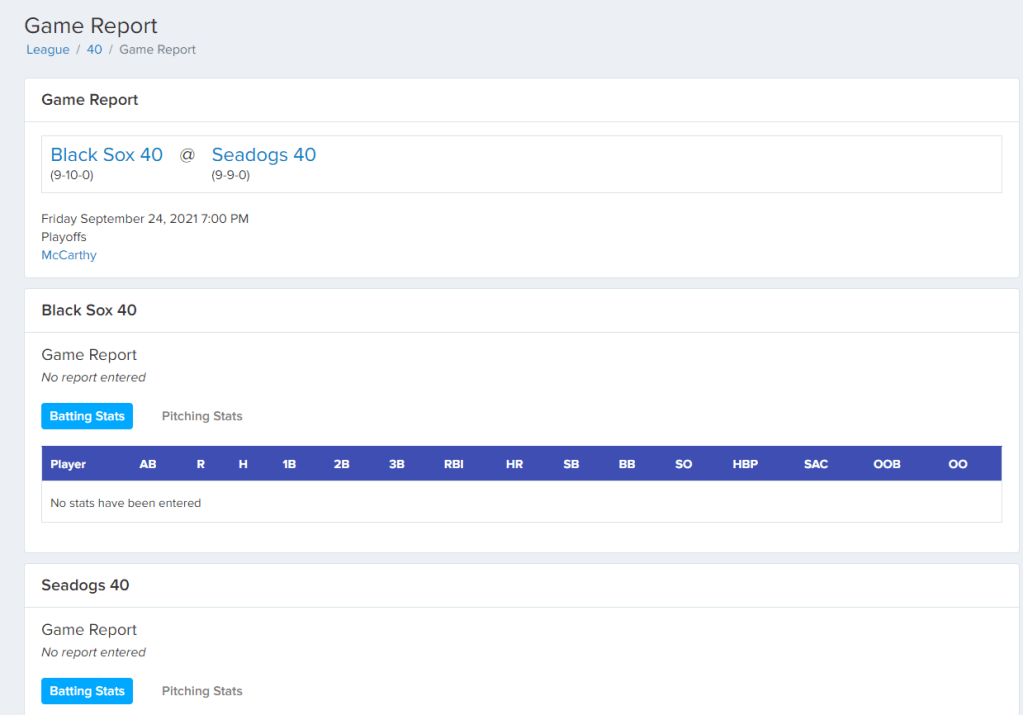Image resolution: width=1023 pixels, height=715 pixels.
Task: Open the Seadogs 40 team link
Action: click(264, 155)
